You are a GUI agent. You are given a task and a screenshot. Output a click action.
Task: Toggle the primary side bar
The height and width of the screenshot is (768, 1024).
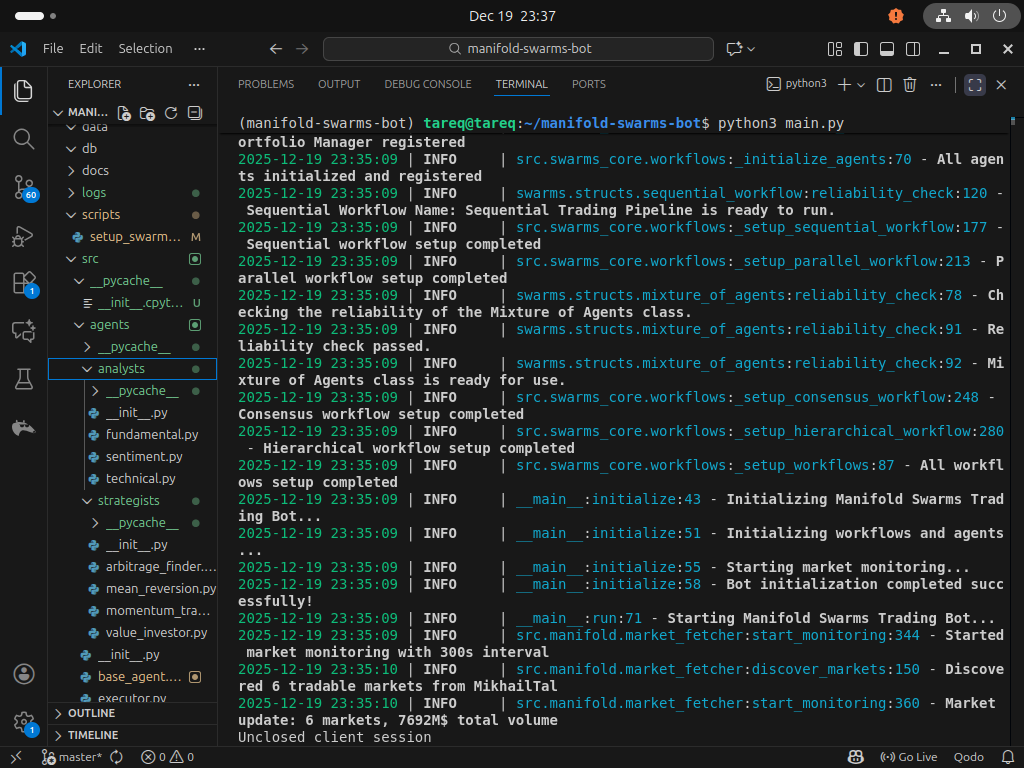pos(861,49)
